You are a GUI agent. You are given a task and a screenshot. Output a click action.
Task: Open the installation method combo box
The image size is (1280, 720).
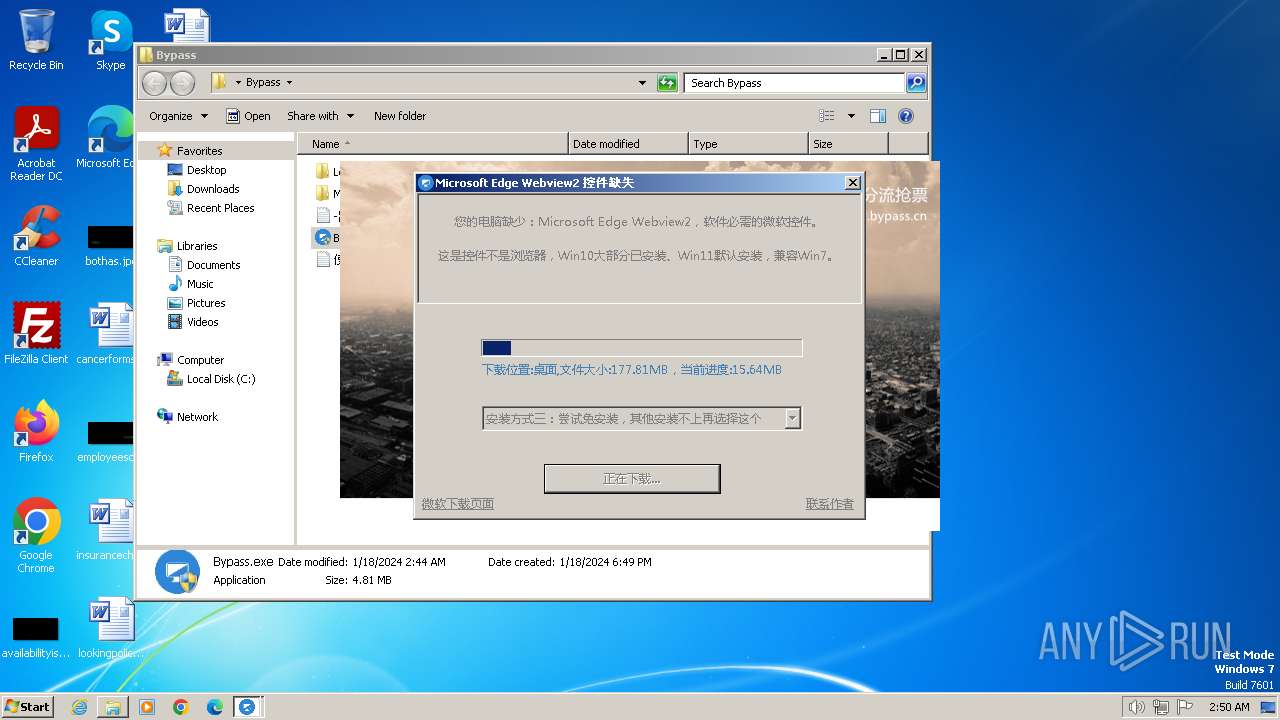pos(641,418)
